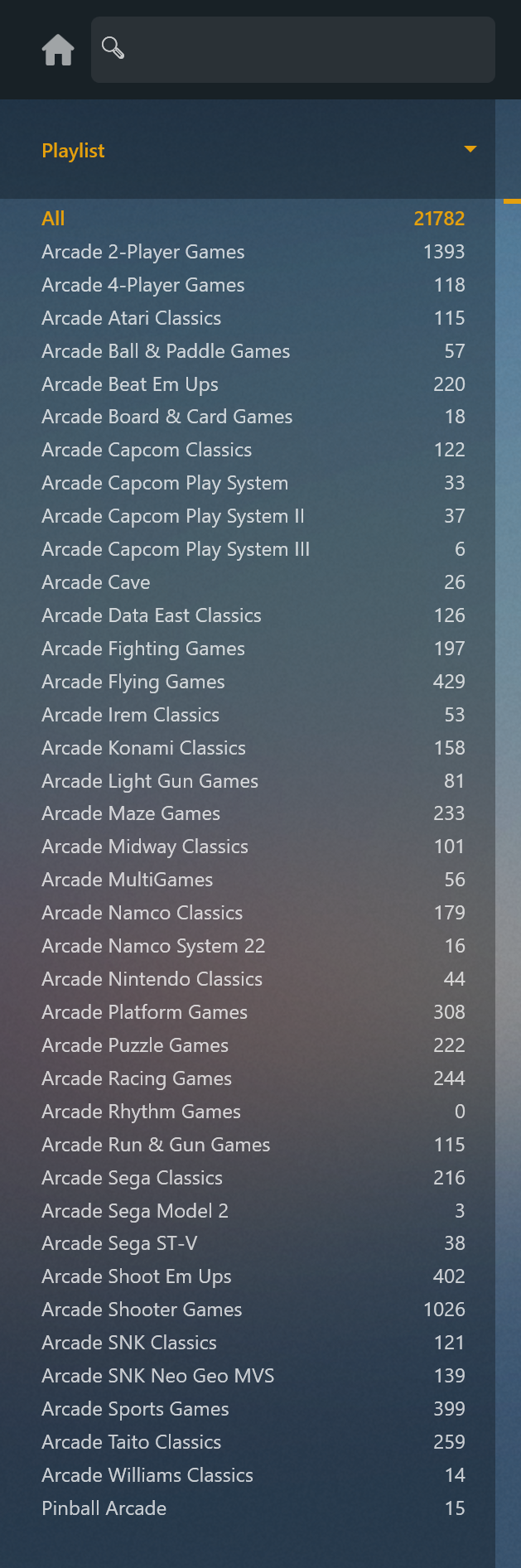Screen dimensions: 521x1568
Task: Open Arcade 2-Player Games playlist
Action: click(143, 252)
